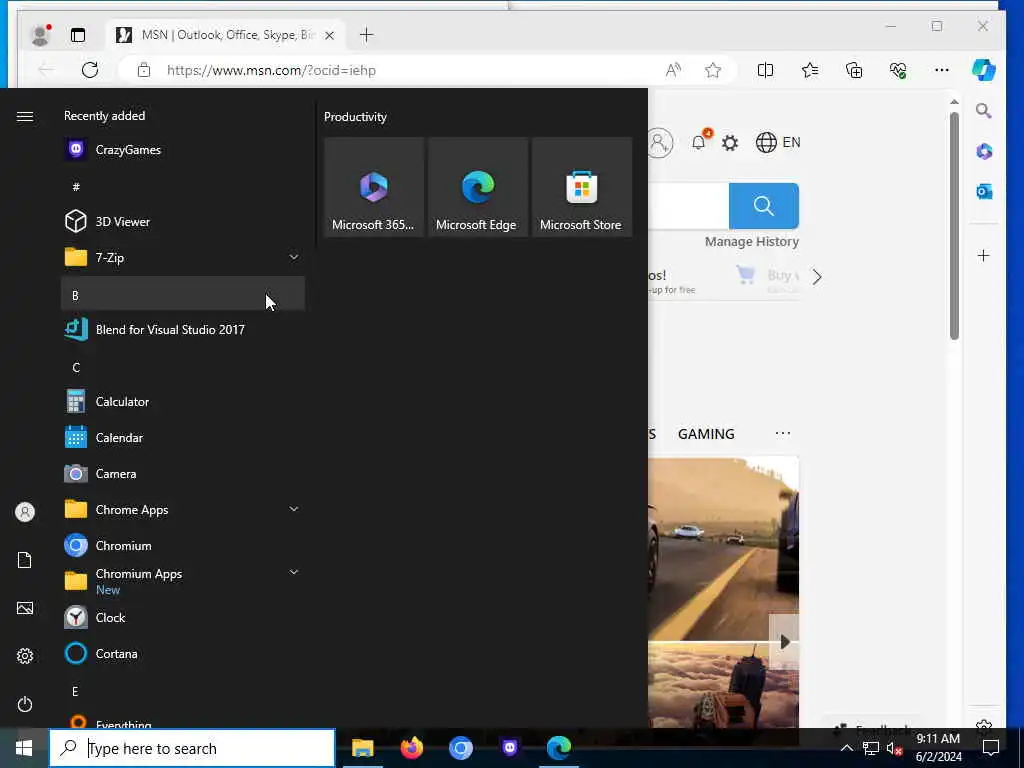Screen dimensions: 1024x768
Task: Click next arrow on MSN shopping strip
Action: pyautogui.click(x=817, y=277)
